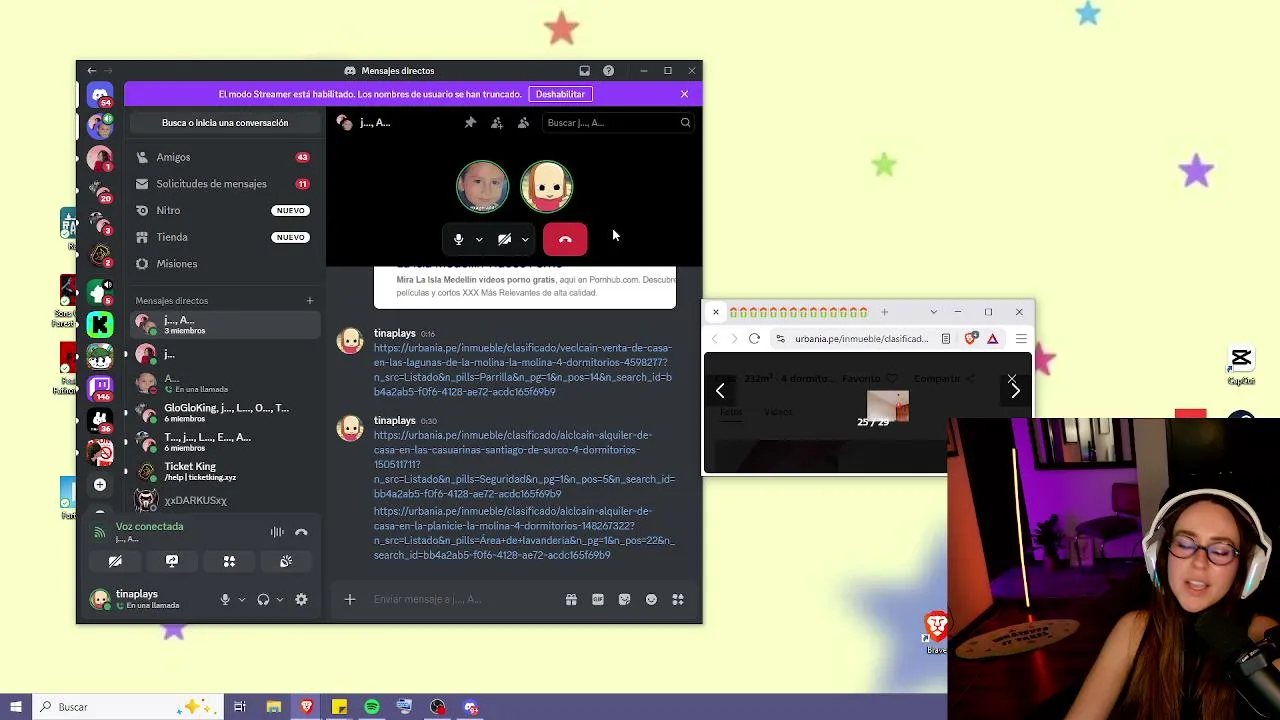Dismiss the Streamer mode banner

684,94
